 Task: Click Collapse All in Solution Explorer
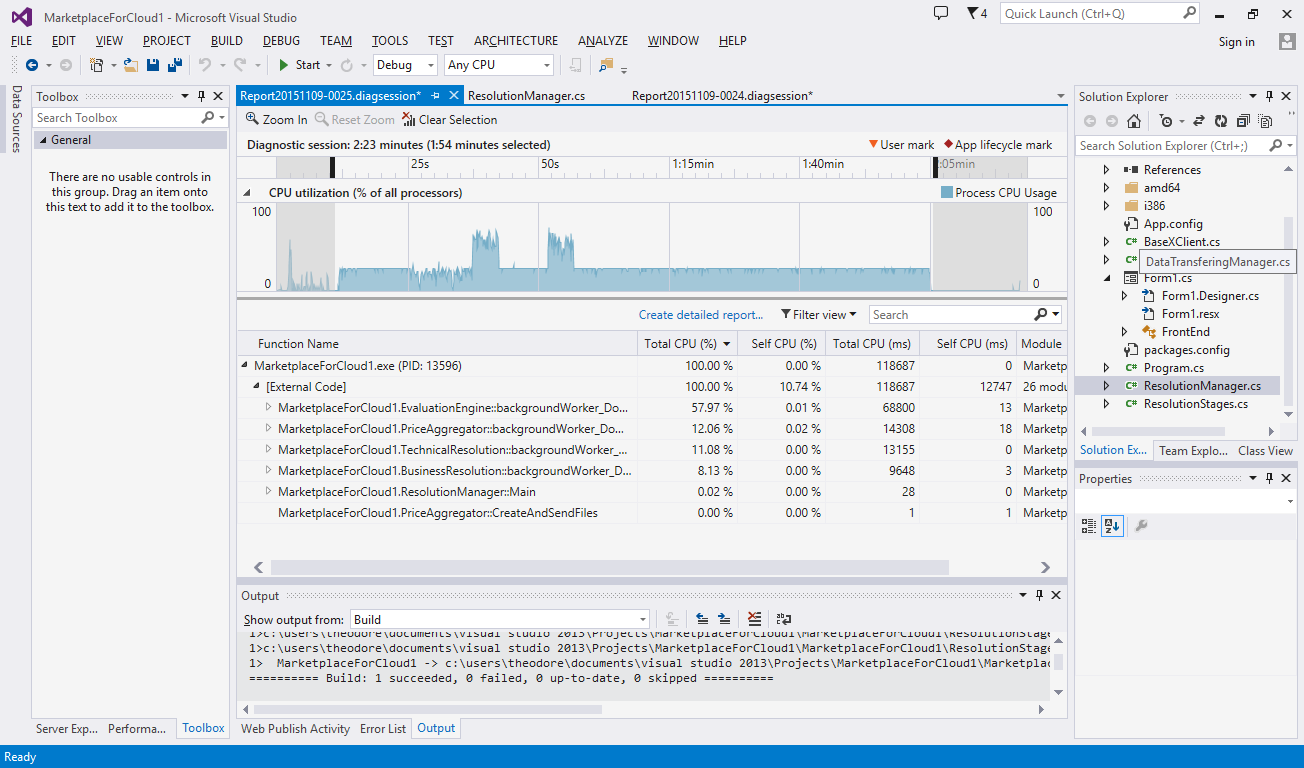tap(1243, 121)
